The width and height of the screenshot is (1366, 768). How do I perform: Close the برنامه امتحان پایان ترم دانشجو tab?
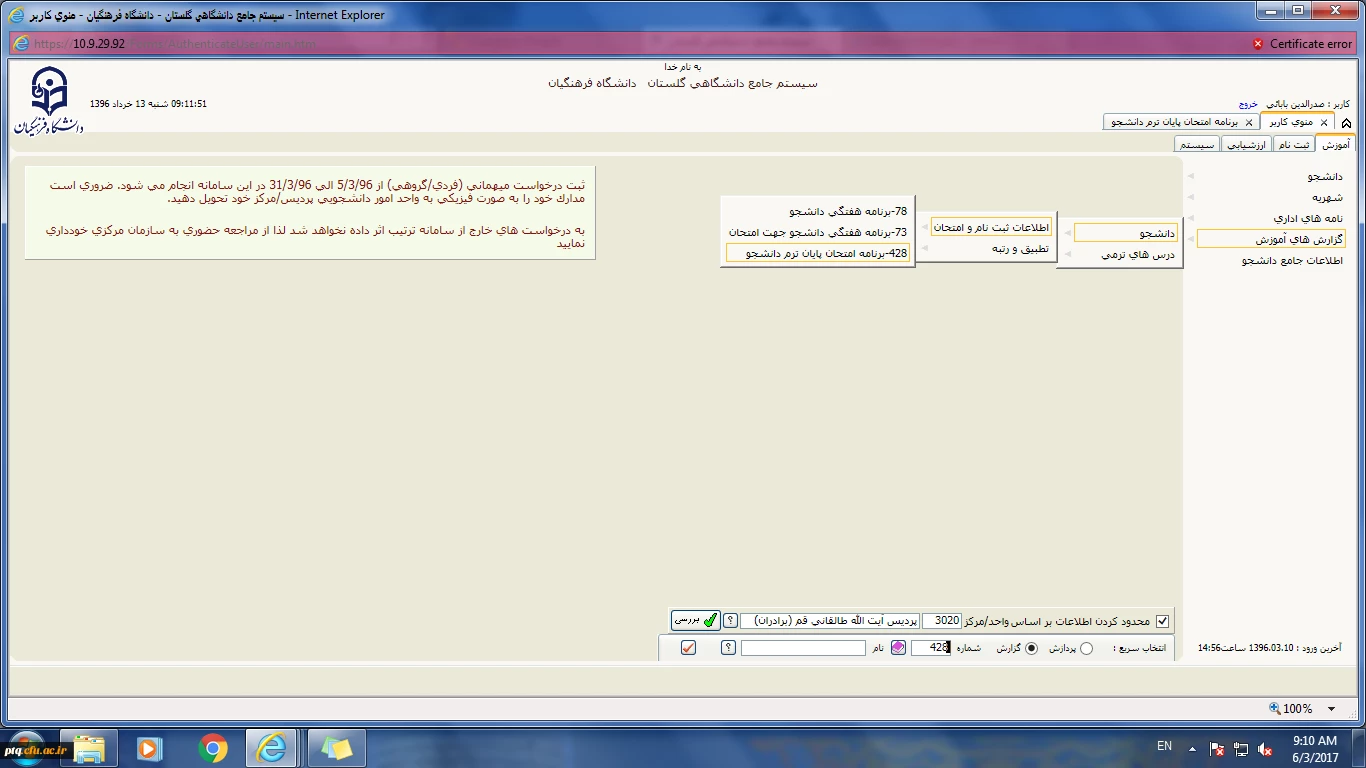pos(1248,122)
